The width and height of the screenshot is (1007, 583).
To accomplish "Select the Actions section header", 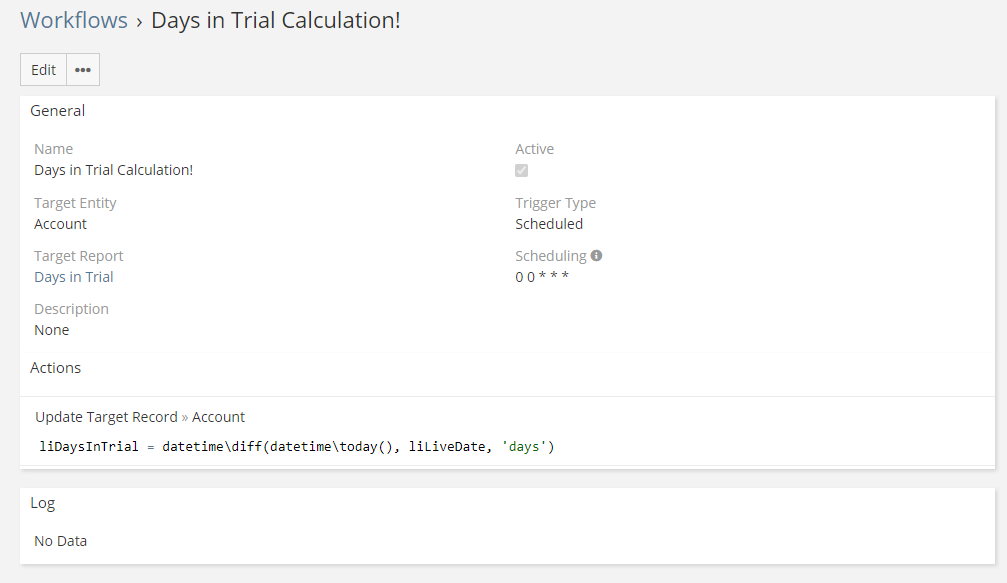I will (x=56, y=368).
